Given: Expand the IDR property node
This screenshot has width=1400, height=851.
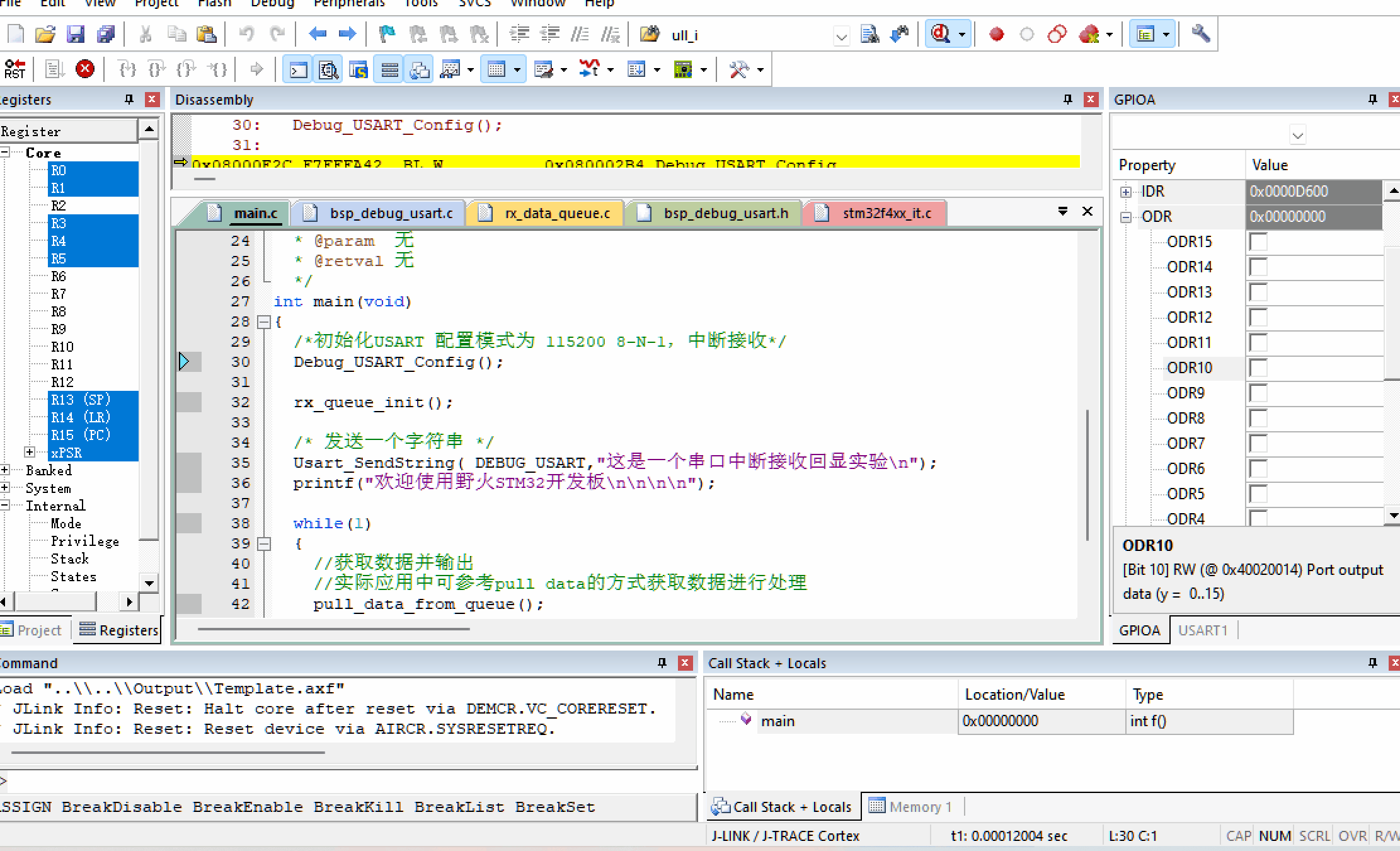Looking at the screenshot, I should 1126,192.
